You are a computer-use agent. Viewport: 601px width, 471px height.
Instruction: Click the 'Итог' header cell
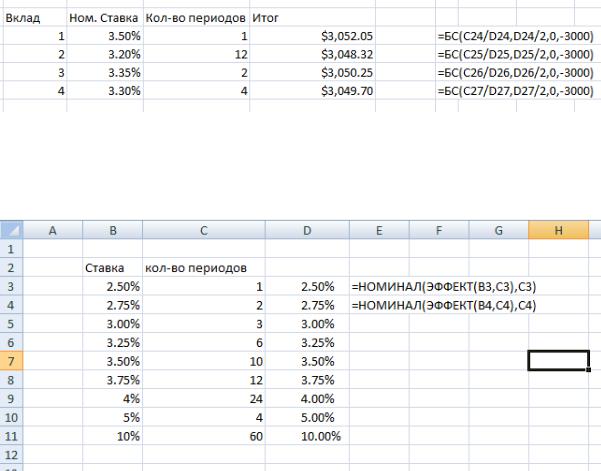point(312,18)
